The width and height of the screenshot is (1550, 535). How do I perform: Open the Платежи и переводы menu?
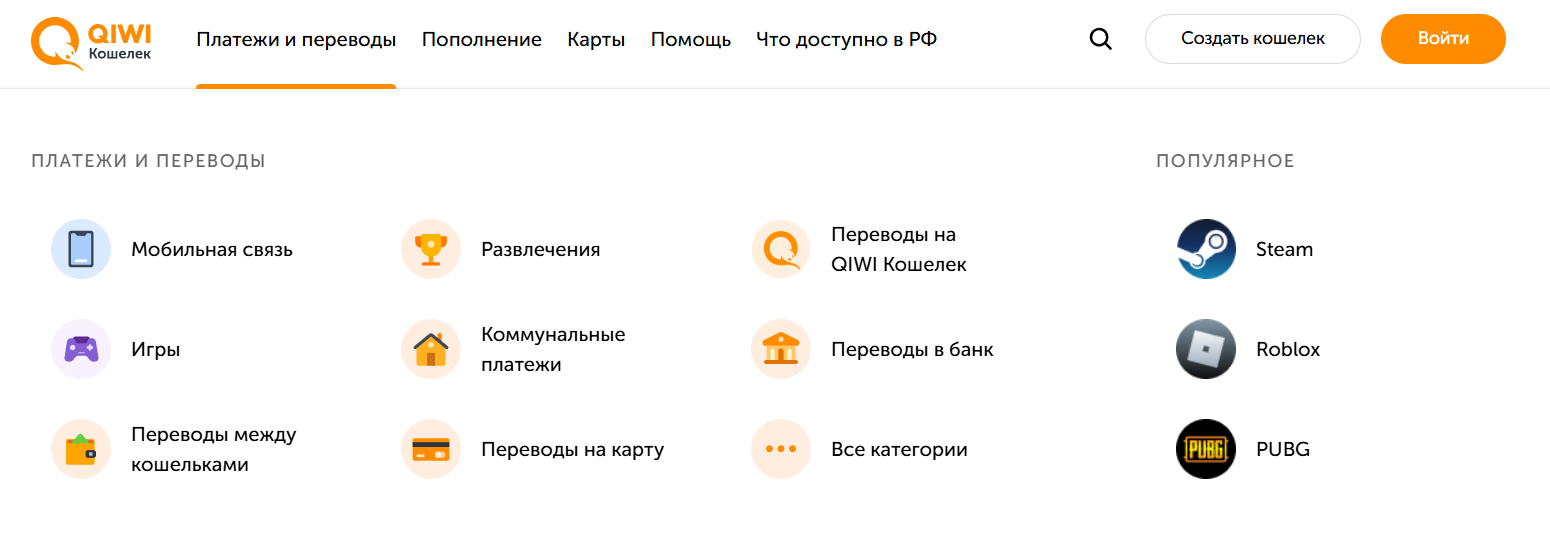pos(296,40)
